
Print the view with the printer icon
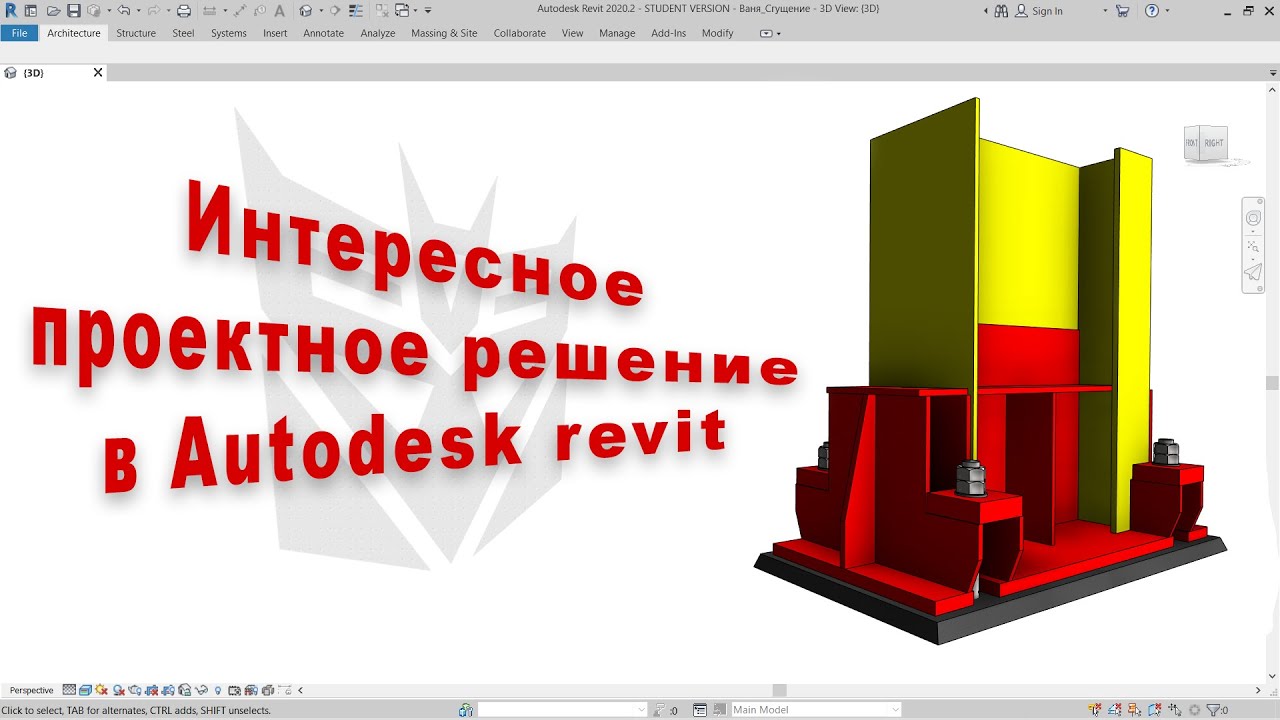(x=184, y=11)
